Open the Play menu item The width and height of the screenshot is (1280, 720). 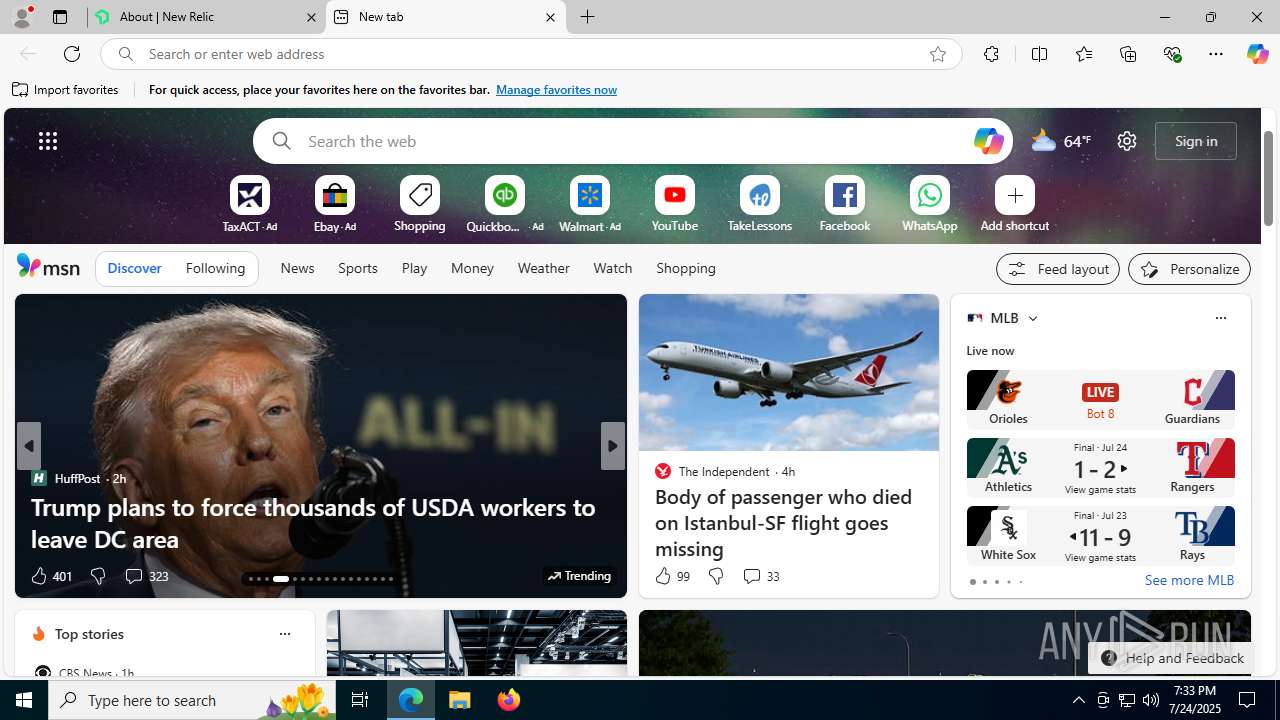(414, 268)
